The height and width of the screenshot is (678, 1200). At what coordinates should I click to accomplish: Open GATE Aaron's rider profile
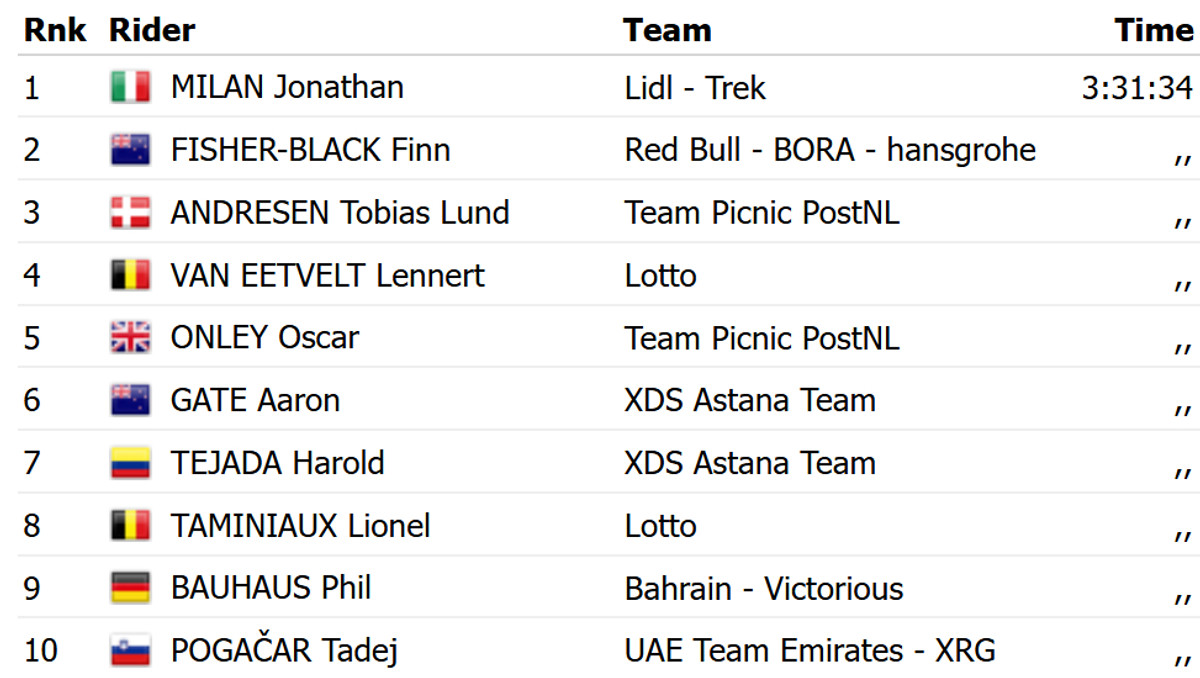(255, 401)
